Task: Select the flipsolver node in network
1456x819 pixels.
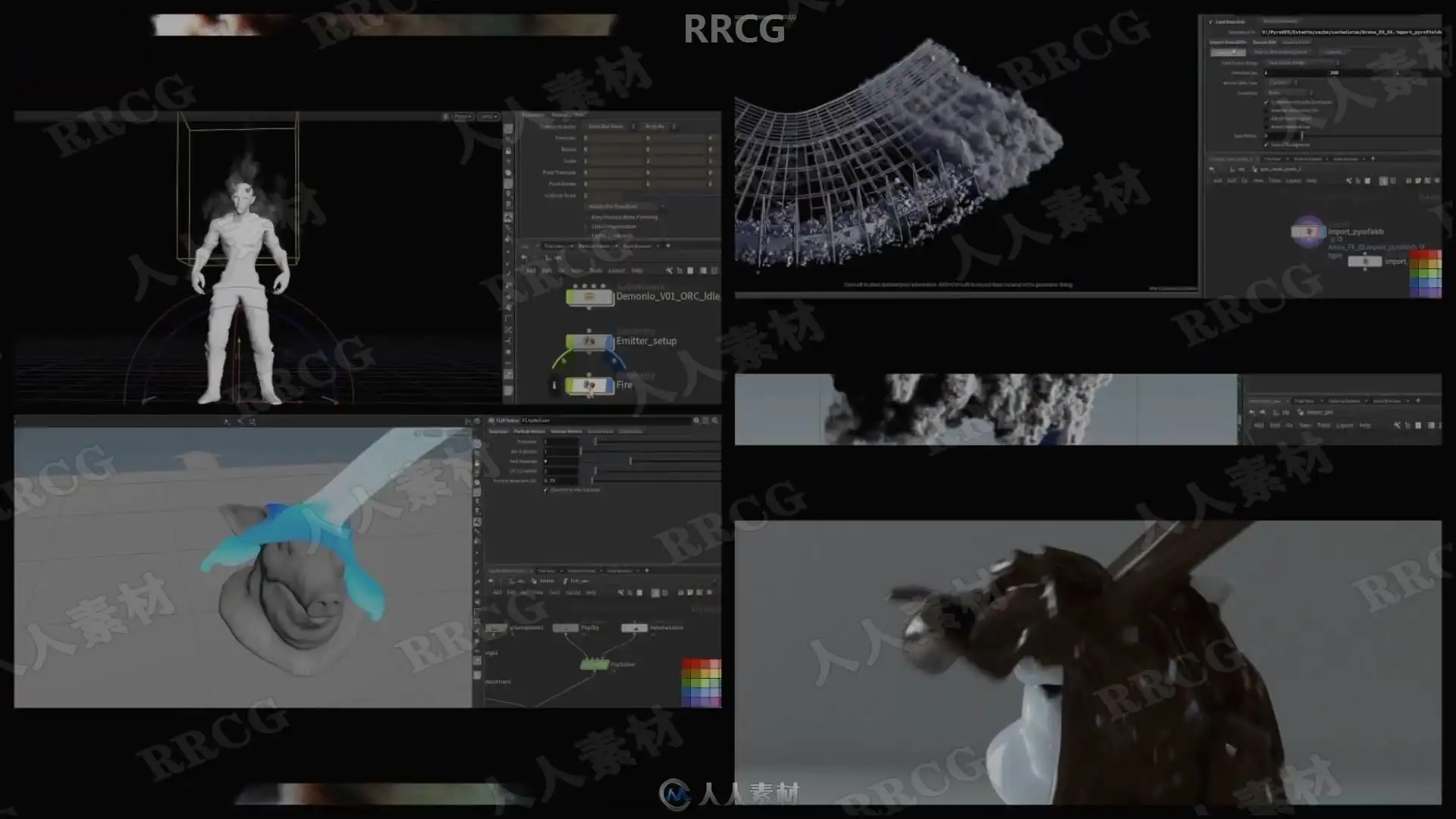Action: click(x=595, y=664)
